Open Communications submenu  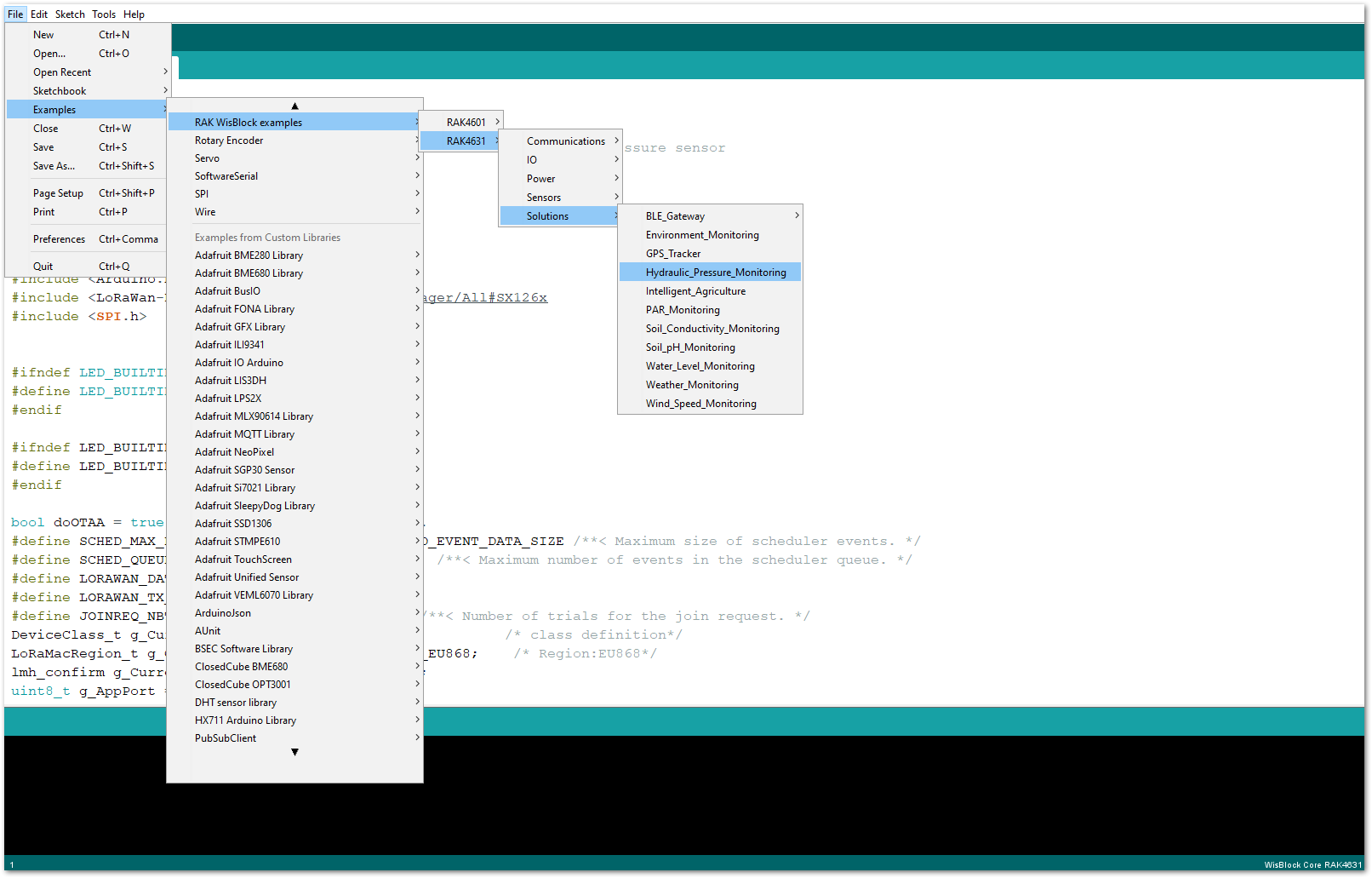[x=561, y=141]
